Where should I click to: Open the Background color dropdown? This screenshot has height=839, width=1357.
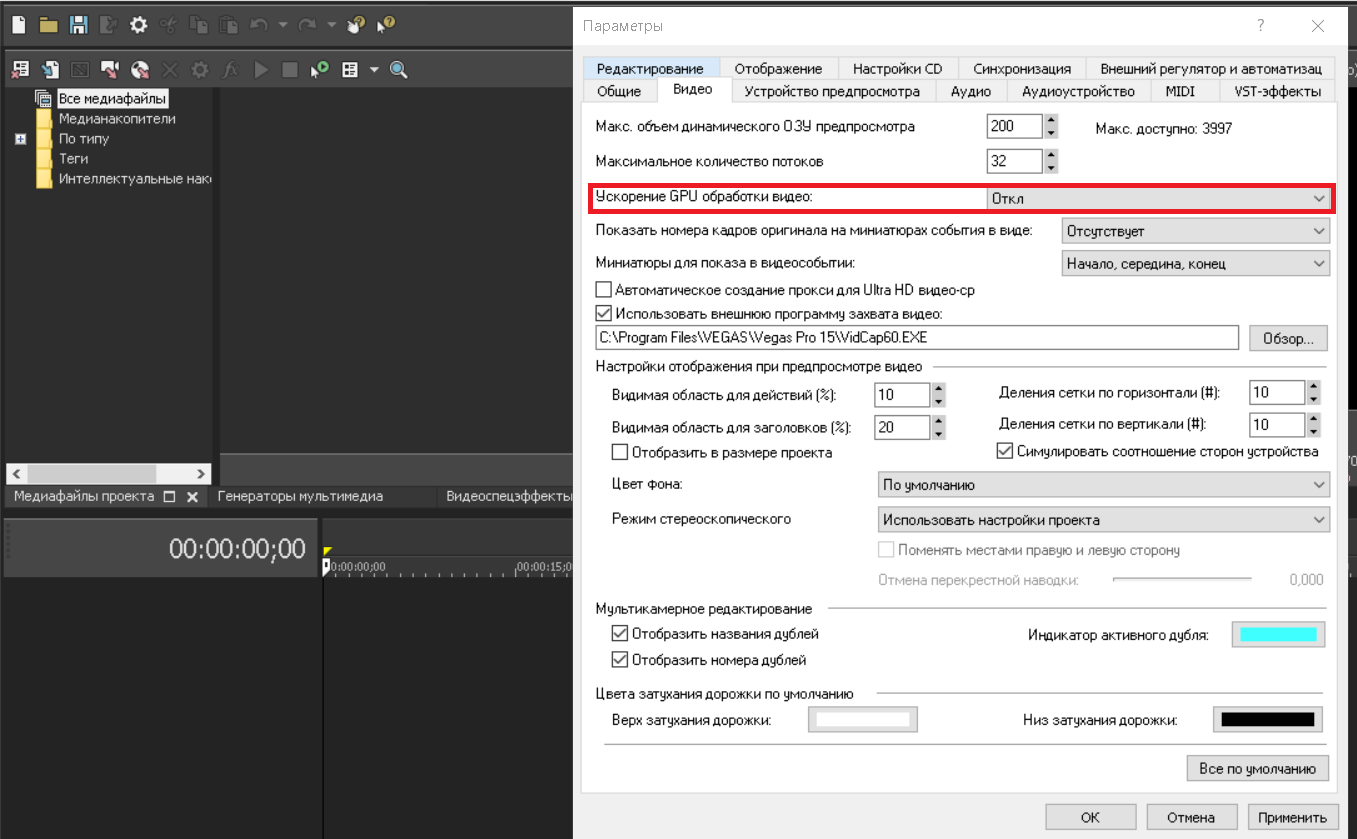tap(1103, 485)
